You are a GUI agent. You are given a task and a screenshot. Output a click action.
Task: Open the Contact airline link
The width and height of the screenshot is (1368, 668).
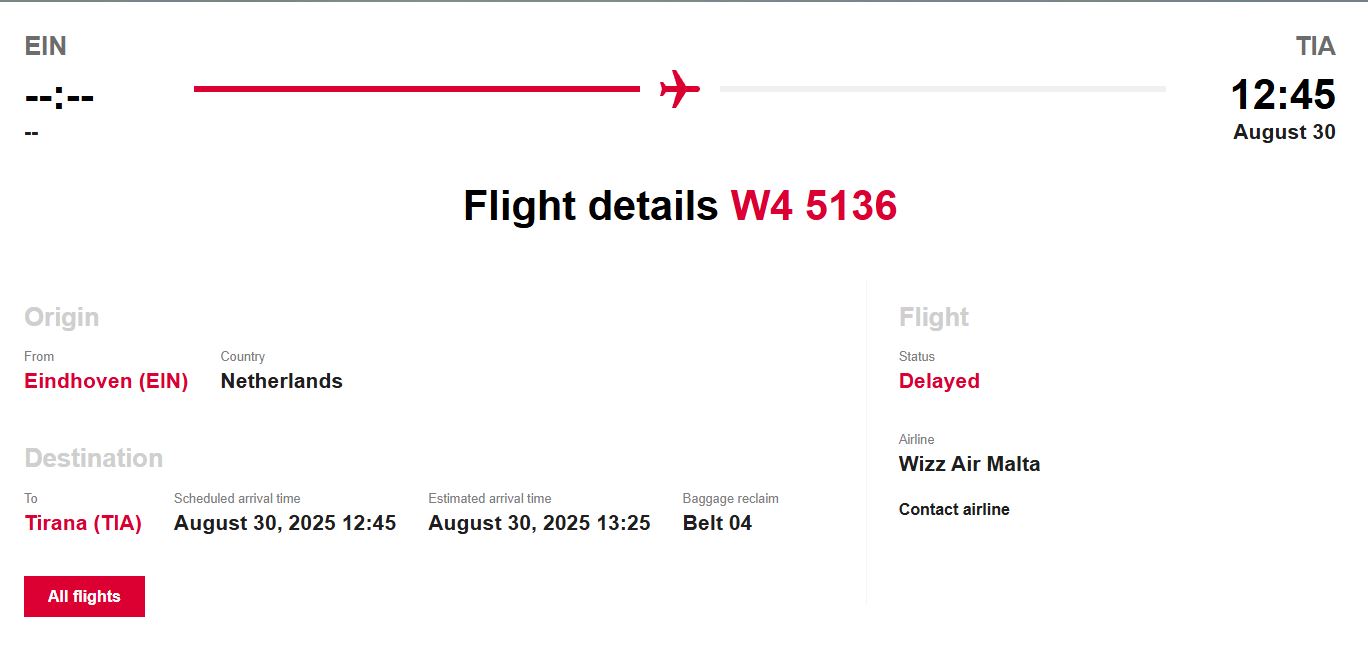954,509
